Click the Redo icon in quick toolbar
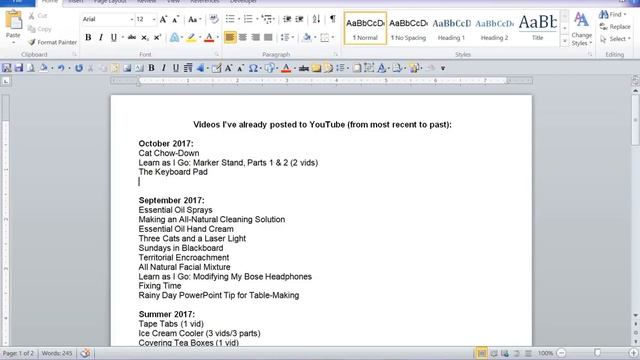 click(79, 68)
